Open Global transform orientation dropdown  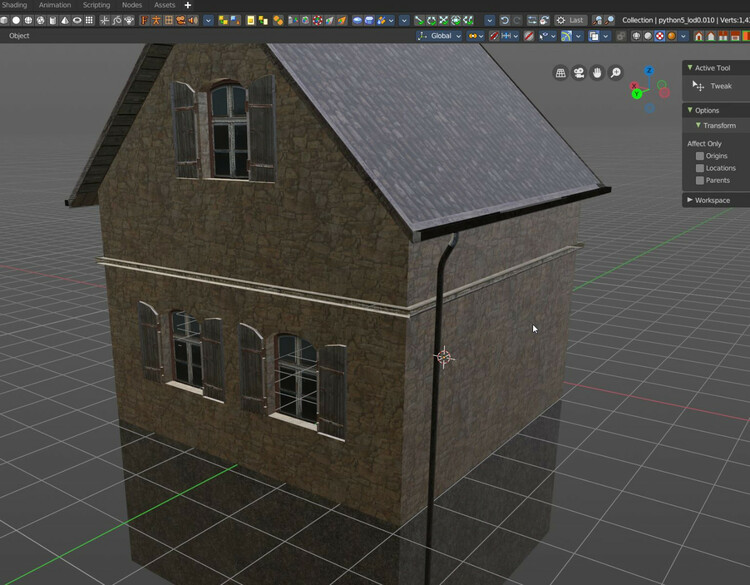[439, 36]
